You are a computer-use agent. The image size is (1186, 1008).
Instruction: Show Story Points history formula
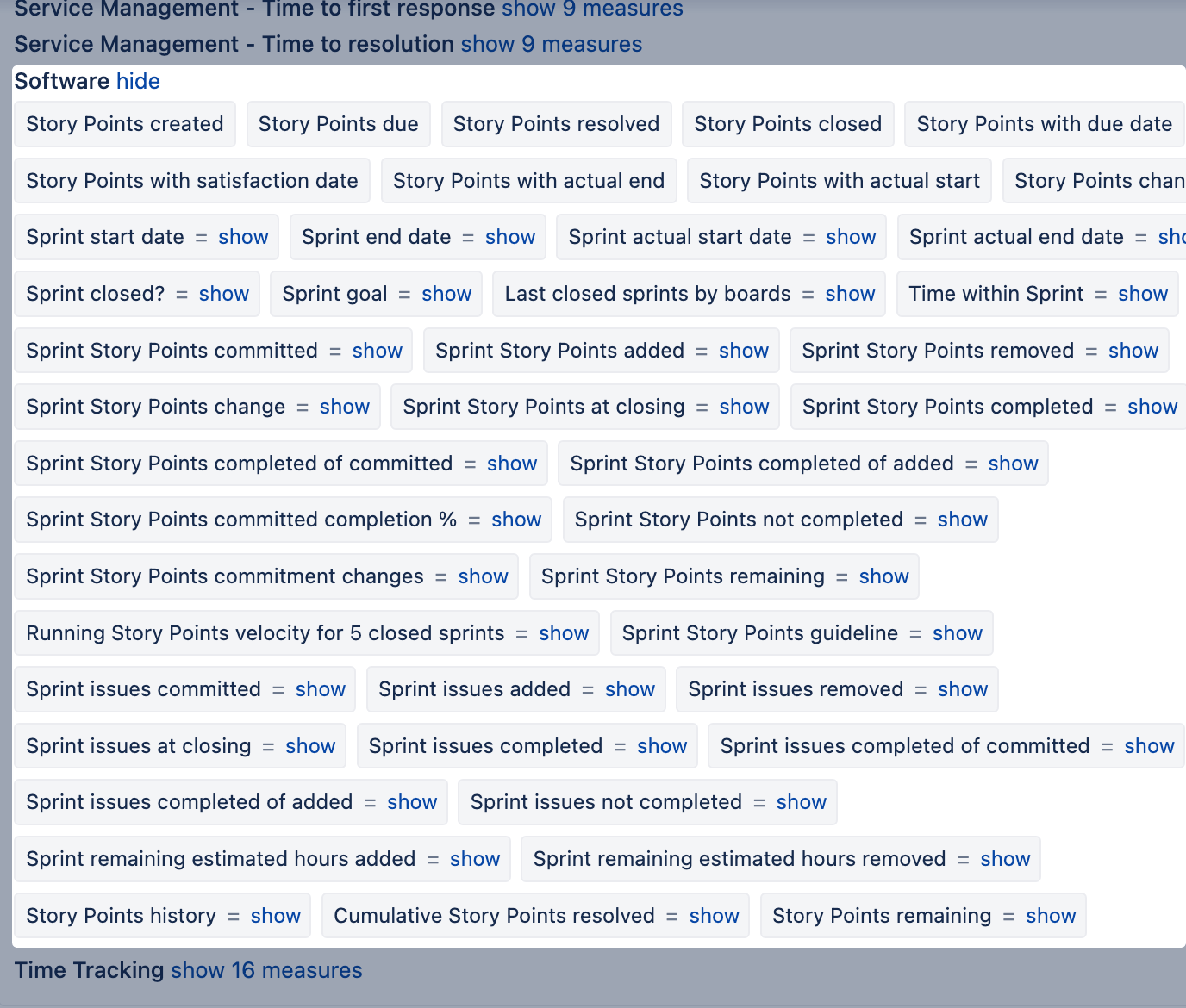(x=275, y=916)
